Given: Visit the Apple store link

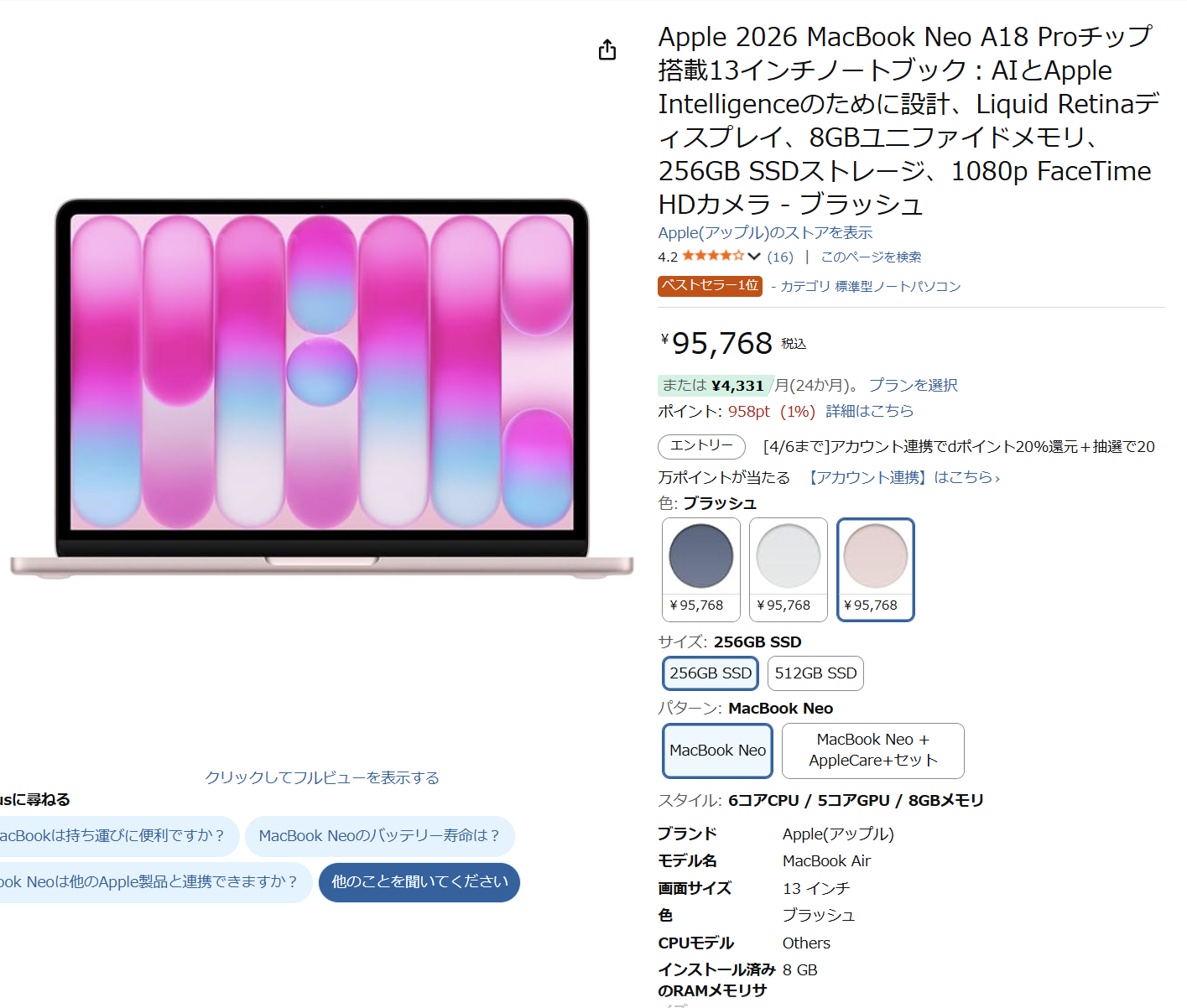Looking at the screenshot, I should tap(765, 233).
